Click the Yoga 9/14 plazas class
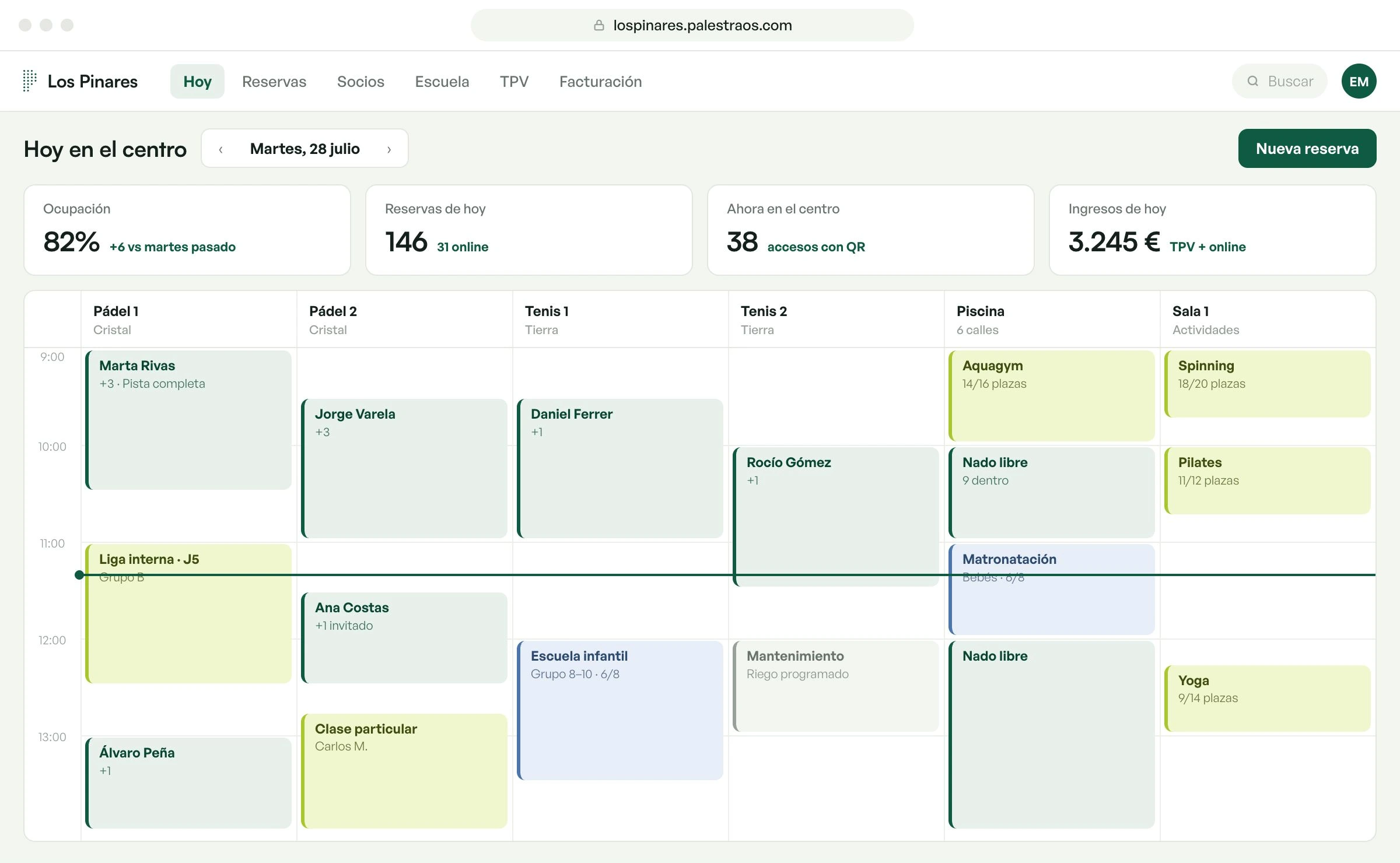This screenshot has width=1400, height=863. tap(1268, 699)
